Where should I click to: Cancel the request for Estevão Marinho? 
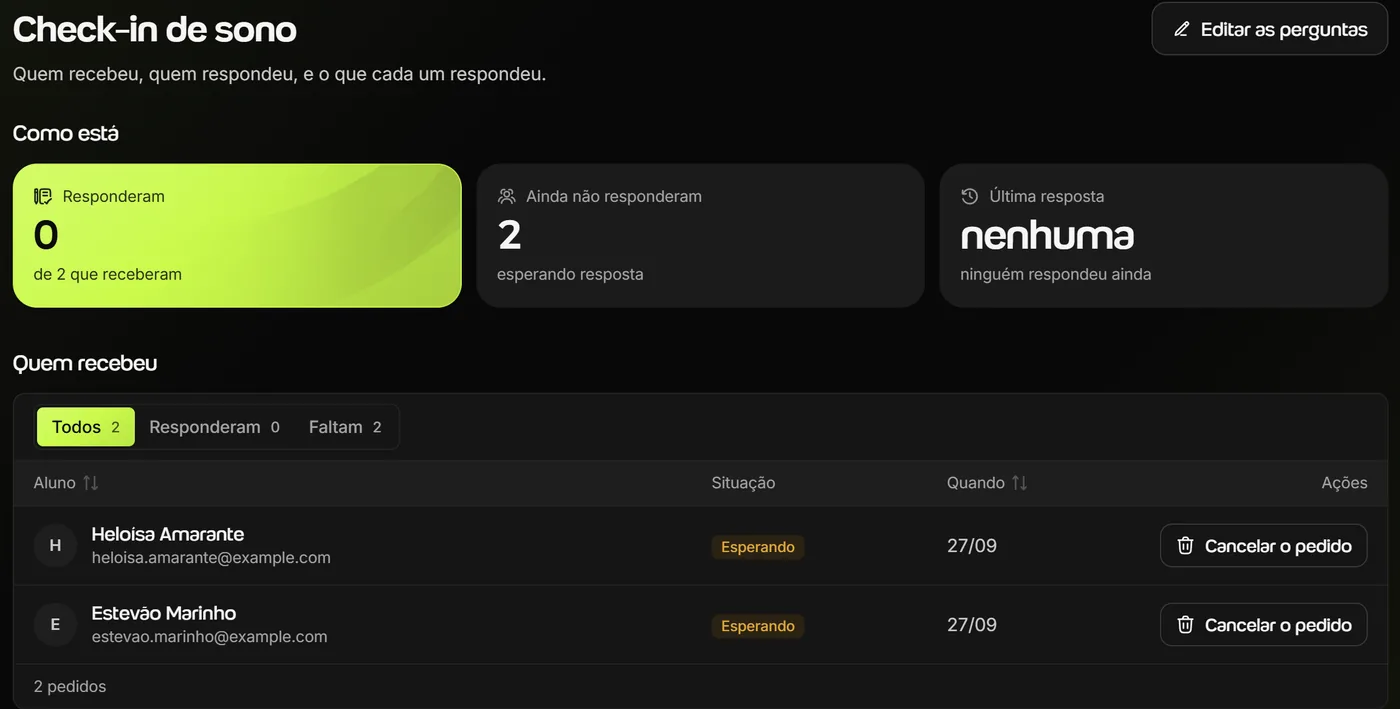coord(1264,625)
